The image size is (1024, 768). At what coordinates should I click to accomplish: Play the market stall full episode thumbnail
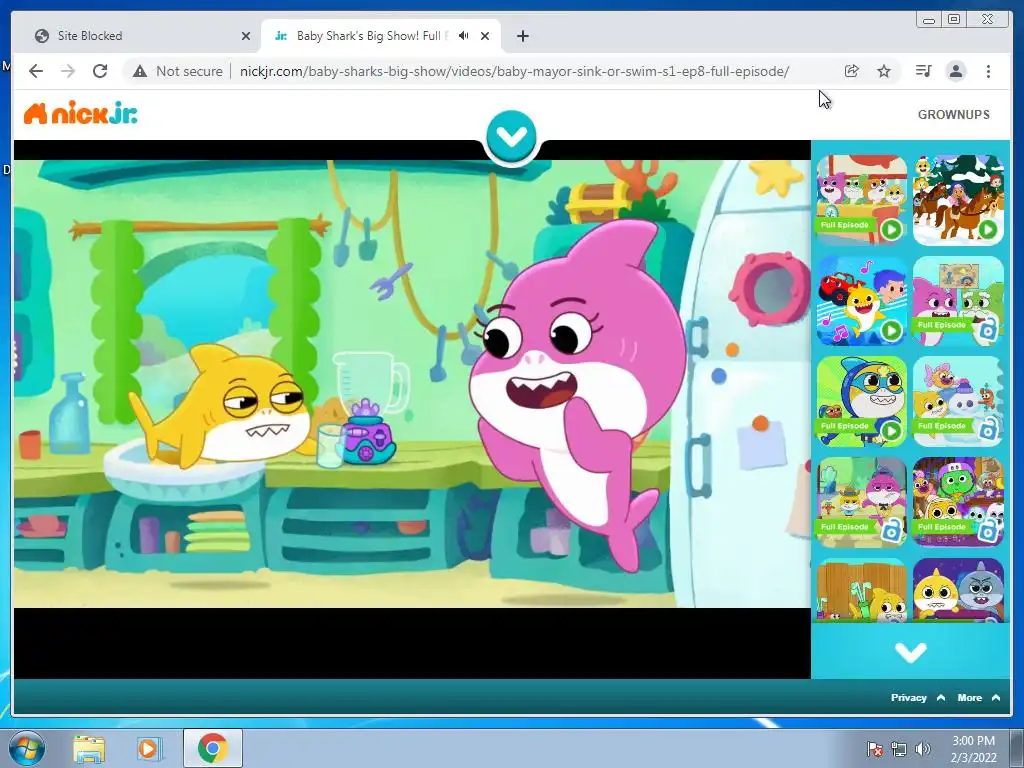pyautogui.click(x=861, y=199)
